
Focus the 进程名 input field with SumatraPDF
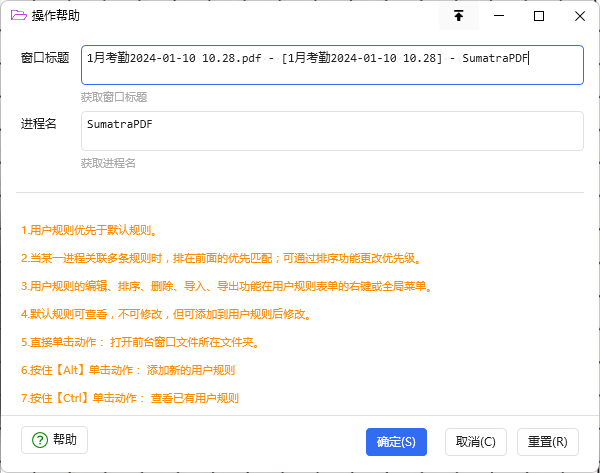pyautogui.click(x=332, y=131)
